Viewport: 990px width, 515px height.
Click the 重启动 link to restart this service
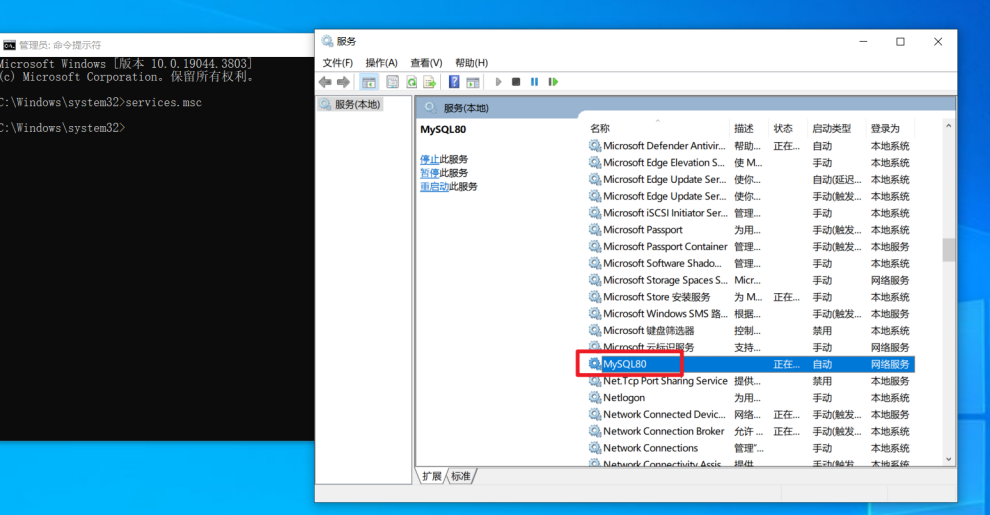click(x=434, y=187)
